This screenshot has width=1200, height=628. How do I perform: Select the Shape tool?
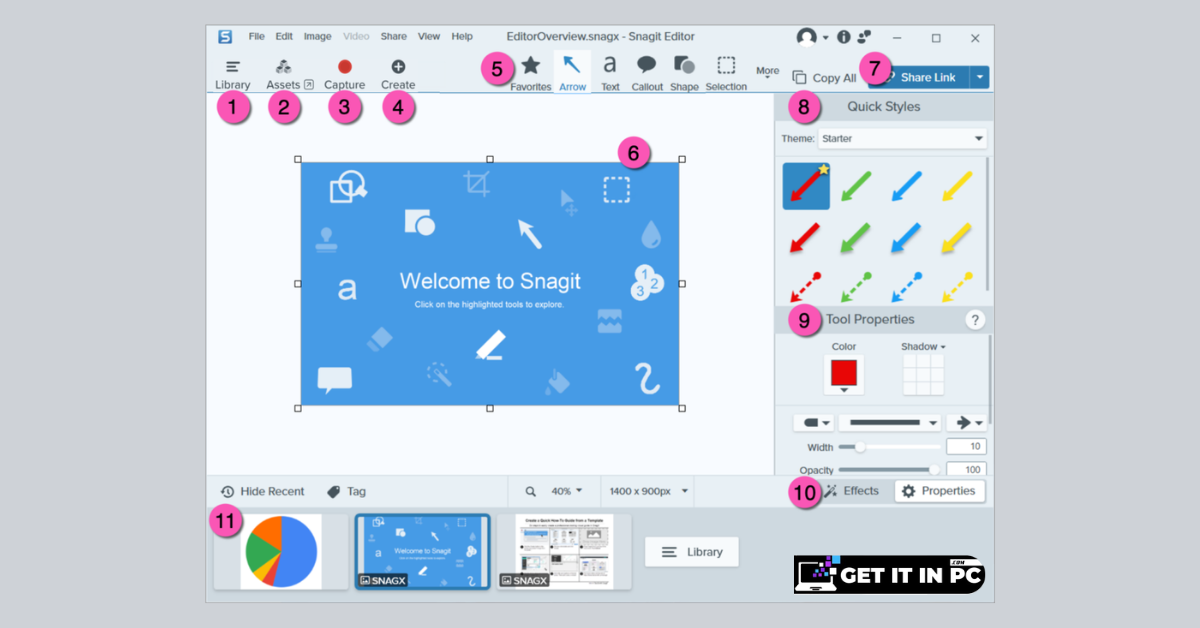(684, 73)
